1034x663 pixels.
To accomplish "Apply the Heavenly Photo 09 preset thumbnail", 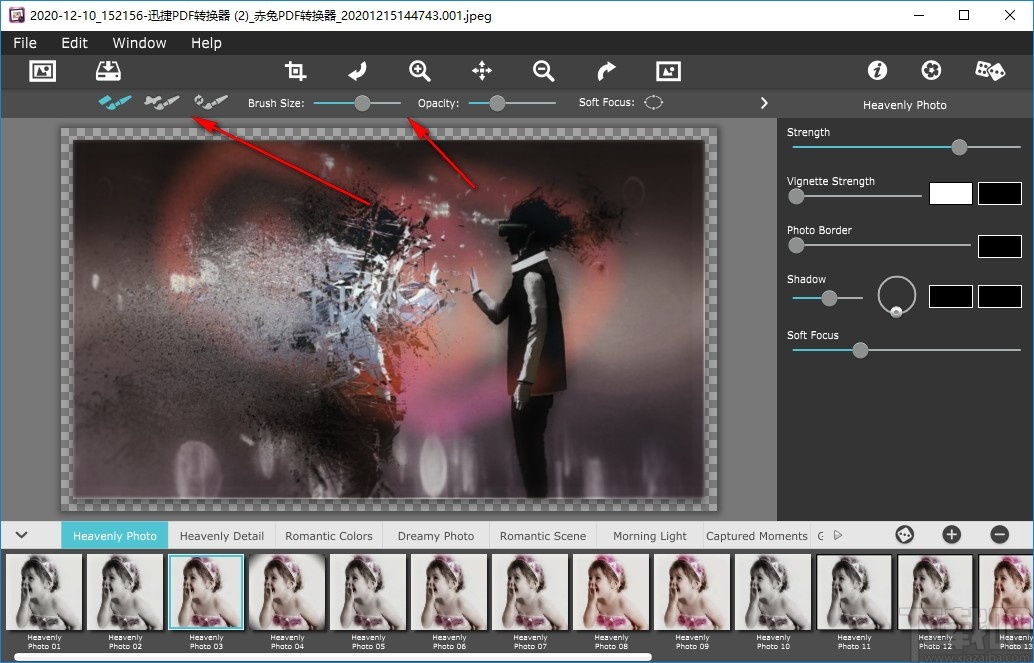I will (x=692, y=592).
